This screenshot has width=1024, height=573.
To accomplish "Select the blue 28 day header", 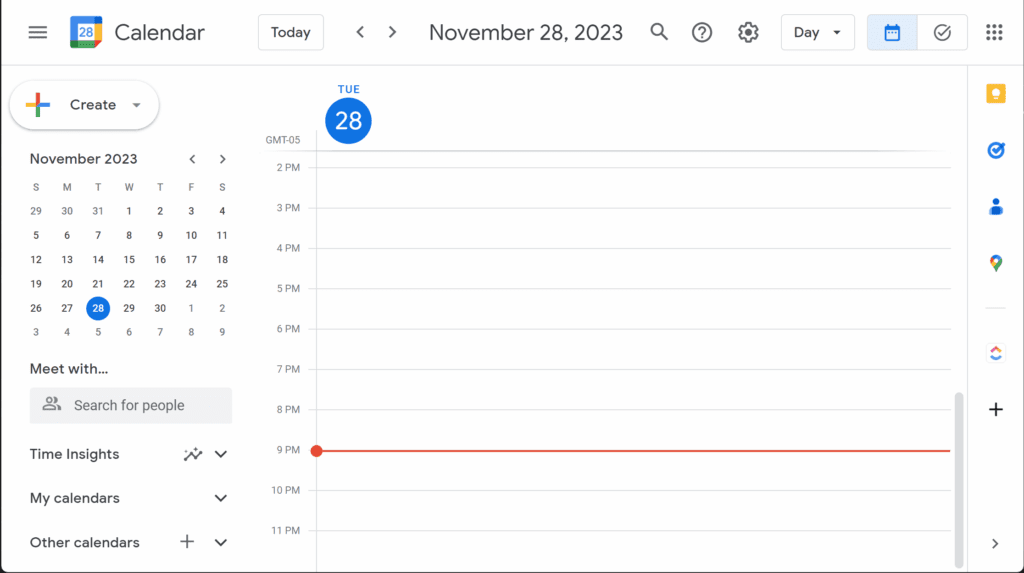I will pyautogui.click(x=348, y=121).
